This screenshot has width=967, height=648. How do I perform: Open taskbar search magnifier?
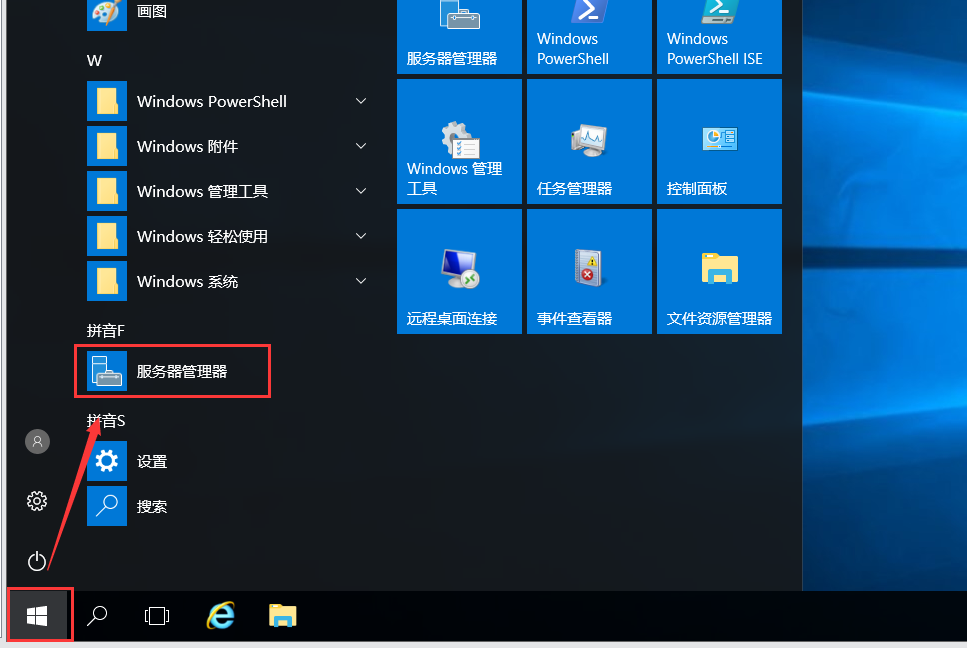click(x=97, y=615)
